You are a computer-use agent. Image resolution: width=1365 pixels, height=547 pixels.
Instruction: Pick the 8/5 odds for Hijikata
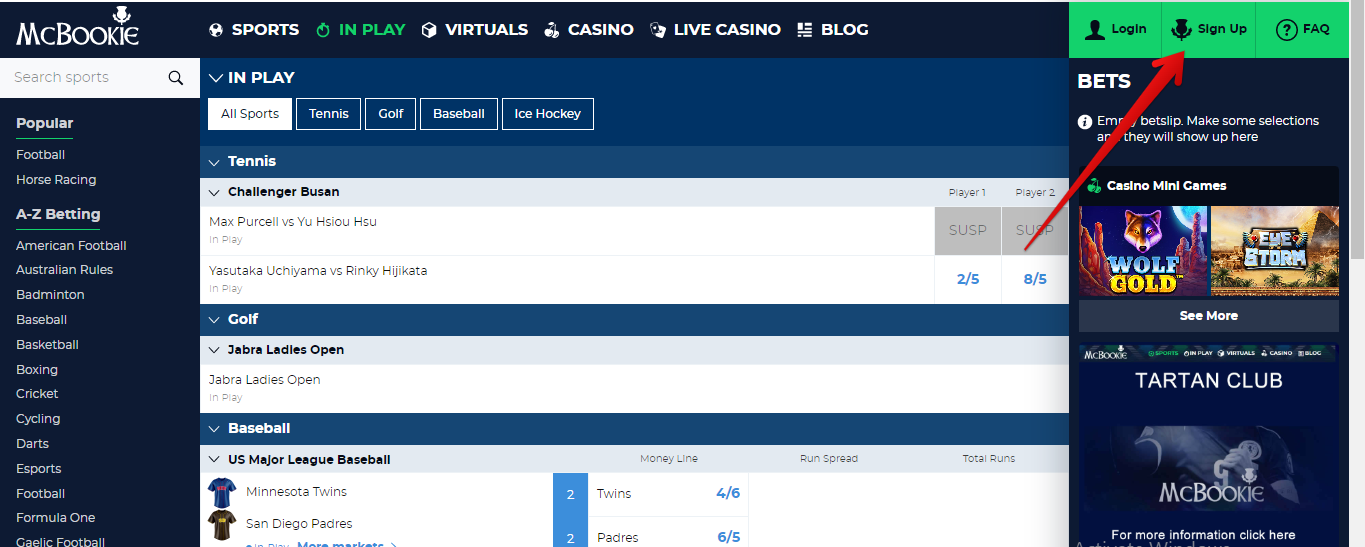pos(1035,280)
